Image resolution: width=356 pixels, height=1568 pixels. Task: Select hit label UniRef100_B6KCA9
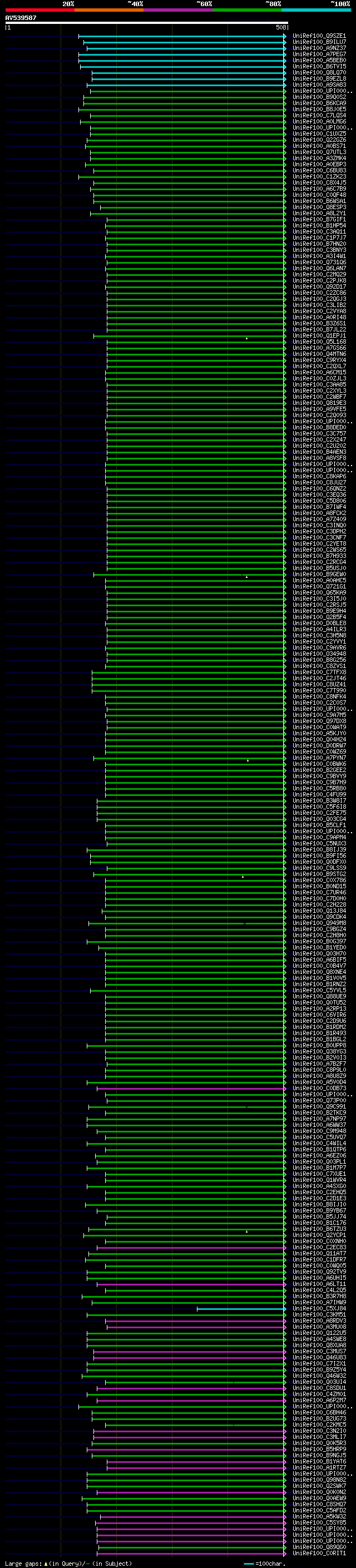[x=319, y=103]
